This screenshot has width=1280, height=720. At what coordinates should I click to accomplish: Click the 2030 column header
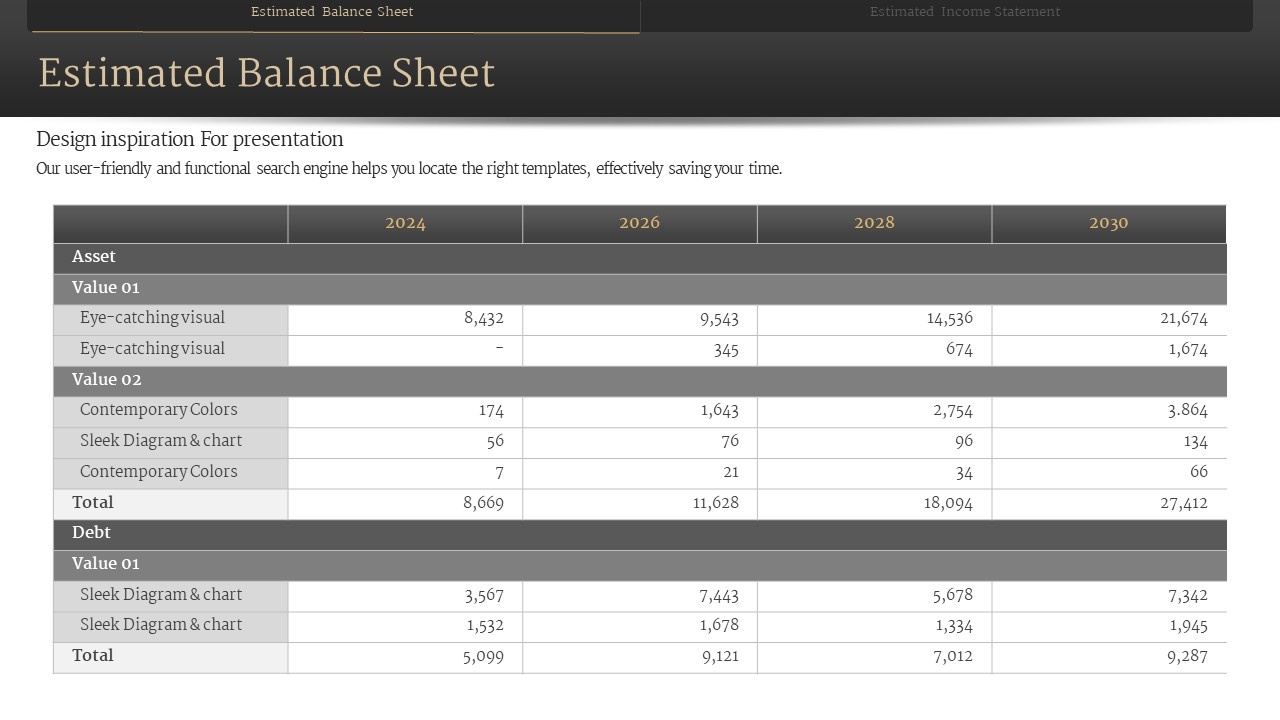(1108, 223)
